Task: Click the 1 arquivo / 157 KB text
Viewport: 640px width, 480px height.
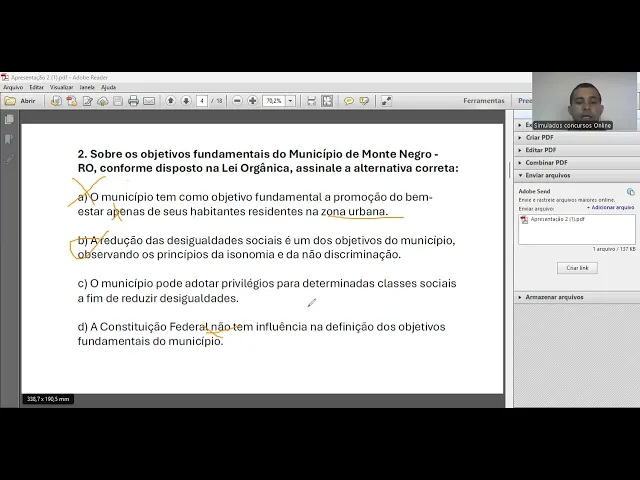Action: point(614,249)
